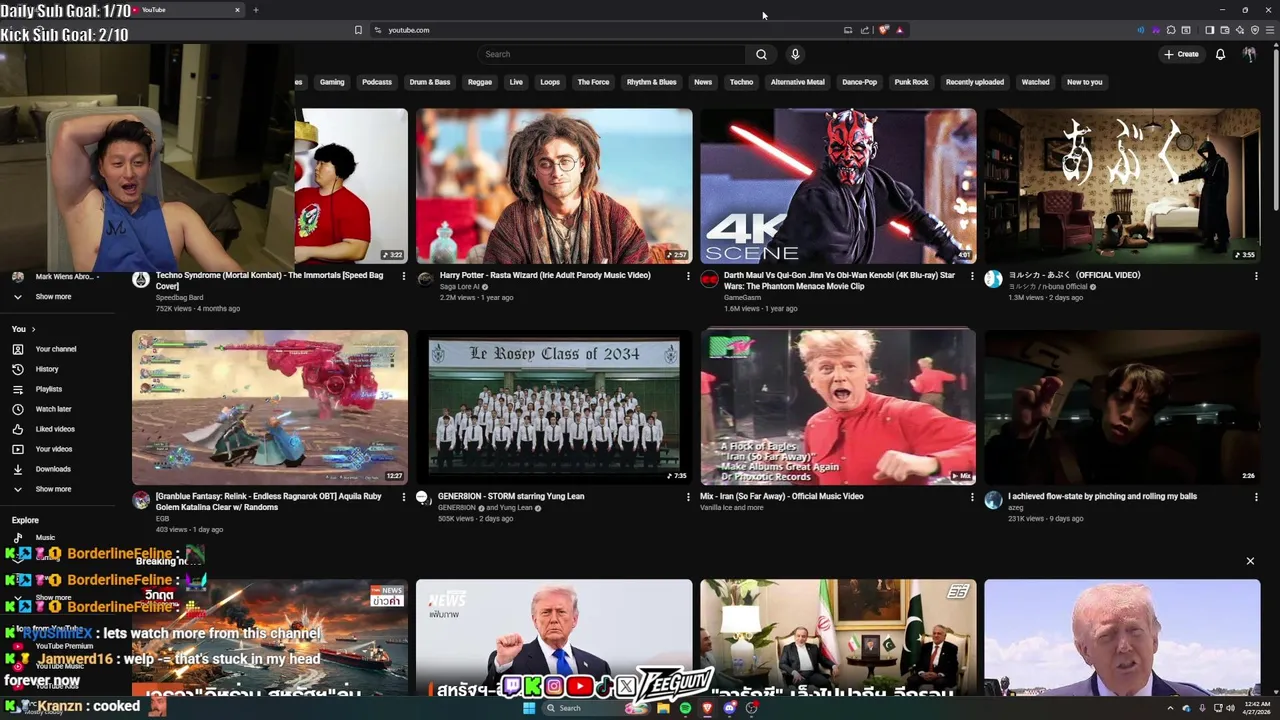Select the Watched filter chip
This screenshot has height=720, width=1280.
(1035, 82)
